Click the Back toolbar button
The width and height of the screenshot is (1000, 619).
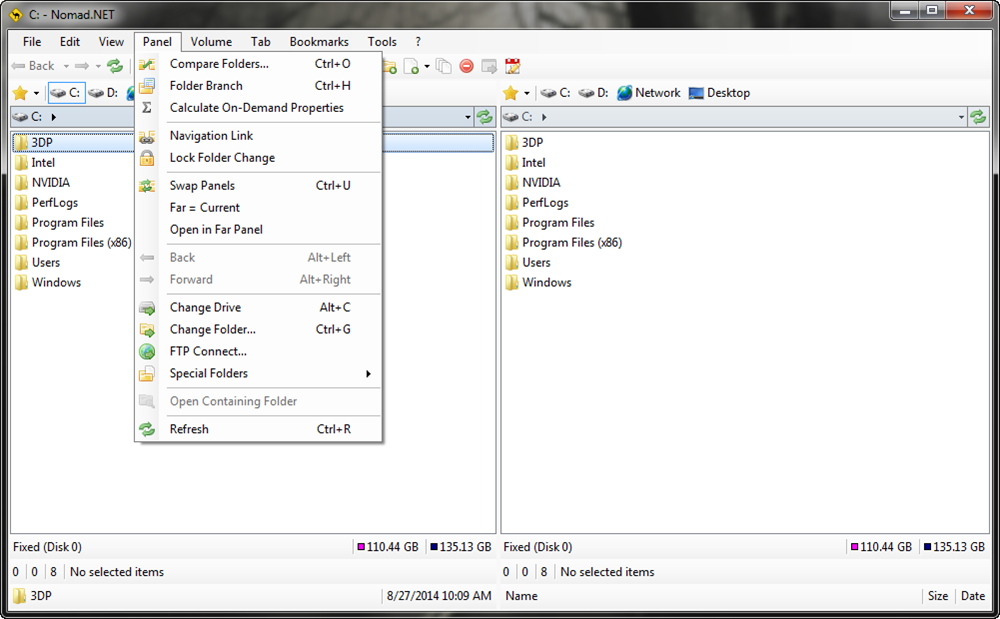33,66
